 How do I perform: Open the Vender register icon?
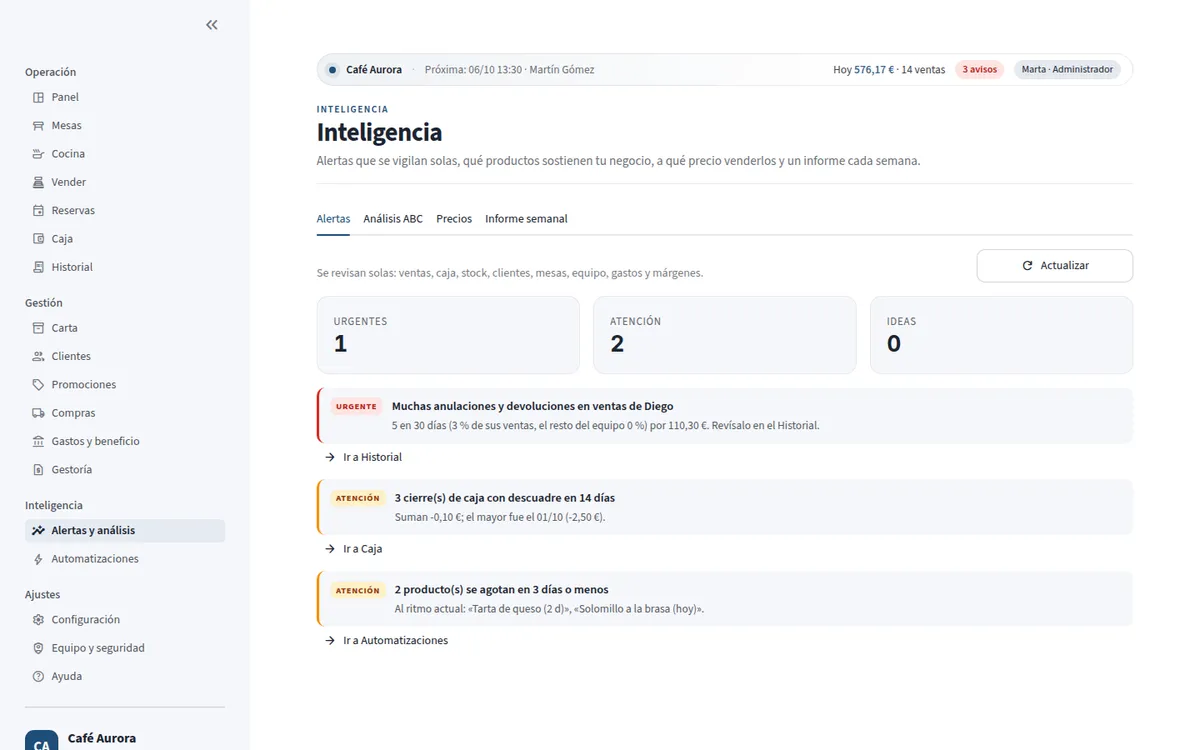(x=38, y=182)
